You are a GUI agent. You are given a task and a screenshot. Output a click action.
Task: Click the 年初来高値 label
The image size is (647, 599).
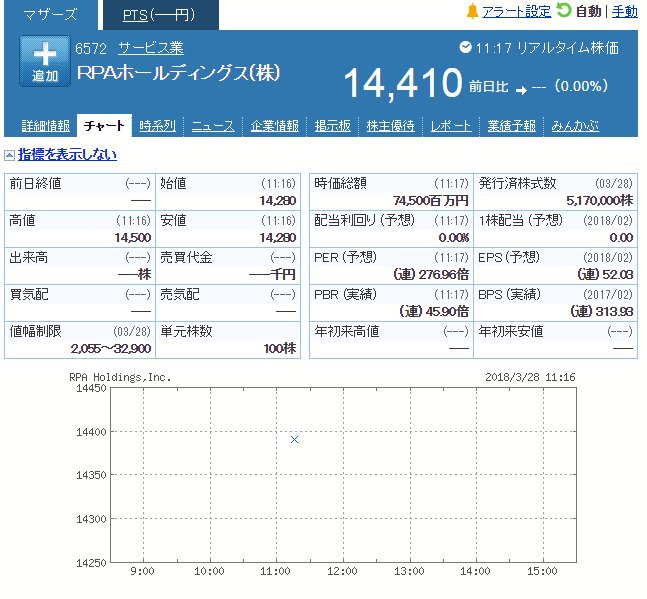(347, 331)
